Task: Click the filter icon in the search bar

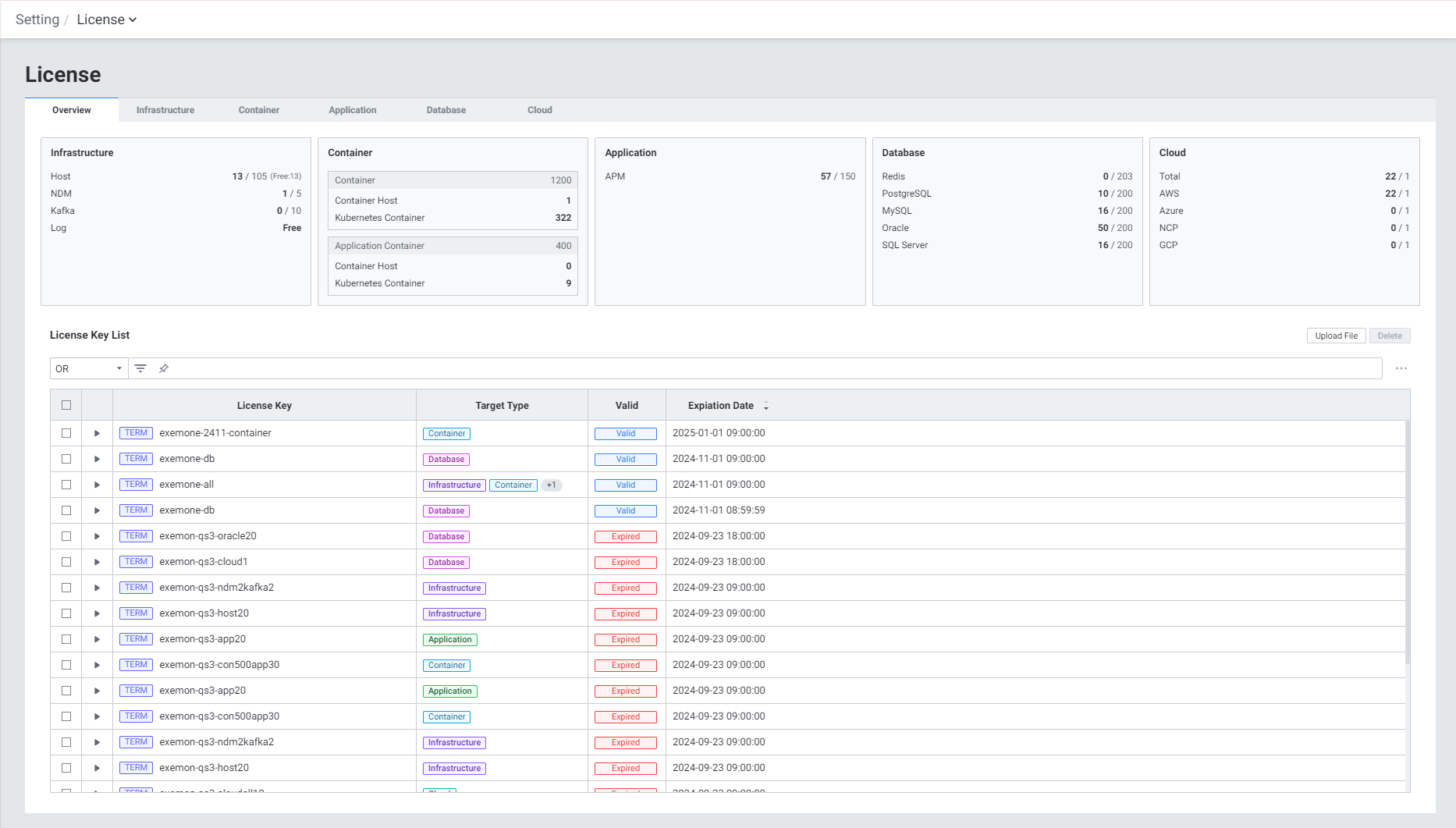Action: [140, 368]
